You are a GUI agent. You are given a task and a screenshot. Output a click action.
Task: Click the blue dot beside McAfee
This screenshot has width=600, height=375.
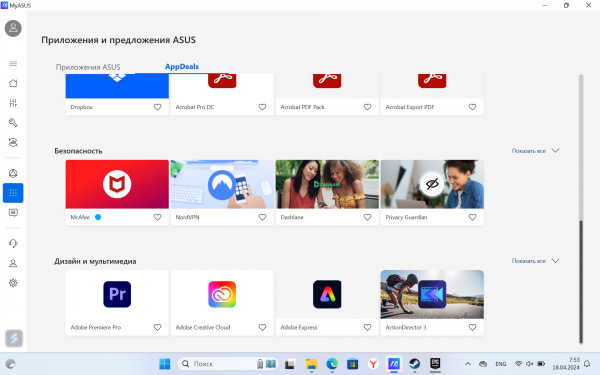click(x=98, y=217)
